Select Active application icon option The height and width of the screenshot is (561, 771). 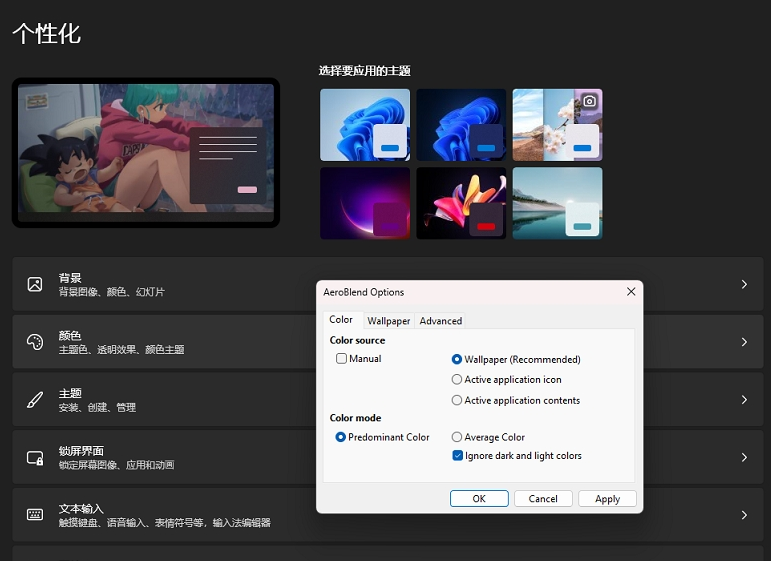click(x=457, y=380)
